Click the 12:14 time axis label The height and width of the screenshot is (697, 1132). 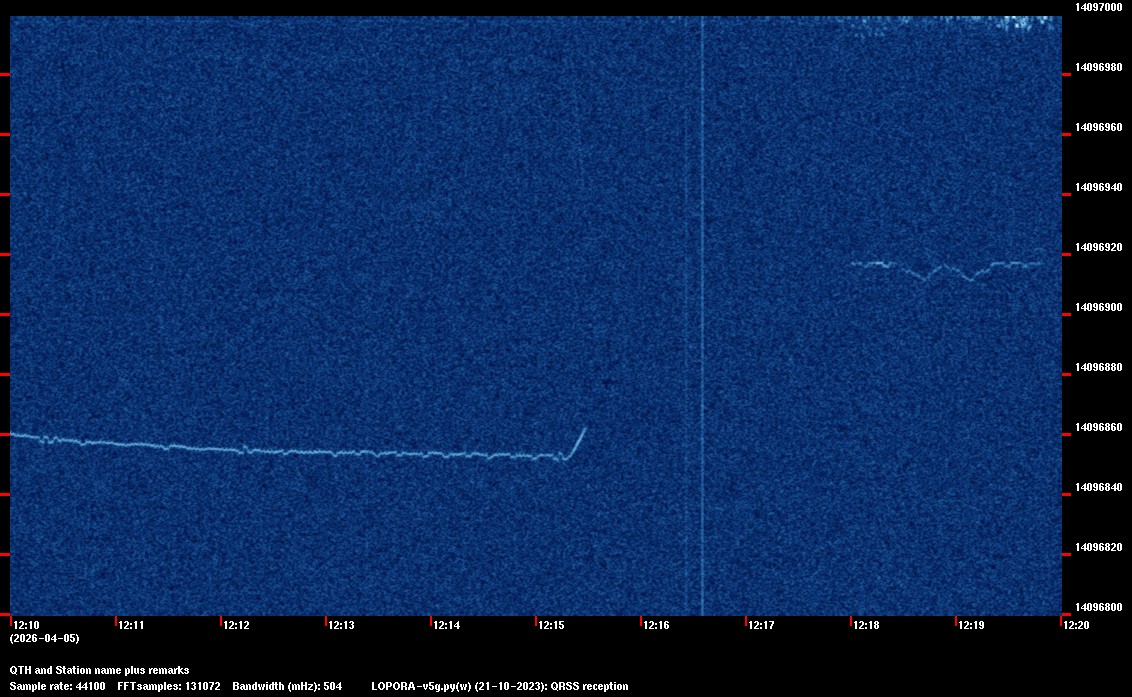[x=446, y=625]
